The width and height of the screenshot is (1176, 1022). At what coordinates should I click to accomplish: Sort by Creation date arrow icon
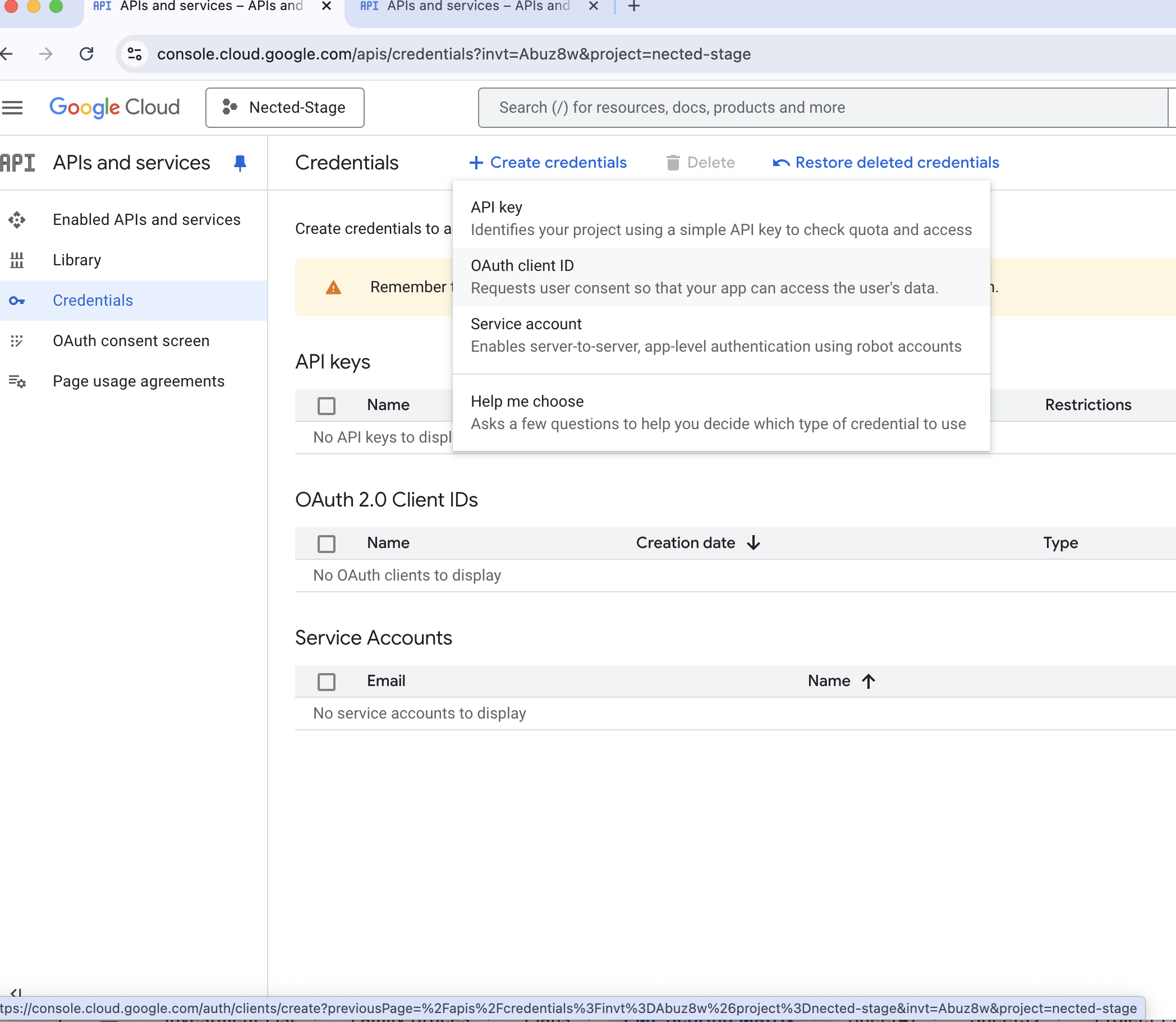pyautogui.click(x=754, y=542)
